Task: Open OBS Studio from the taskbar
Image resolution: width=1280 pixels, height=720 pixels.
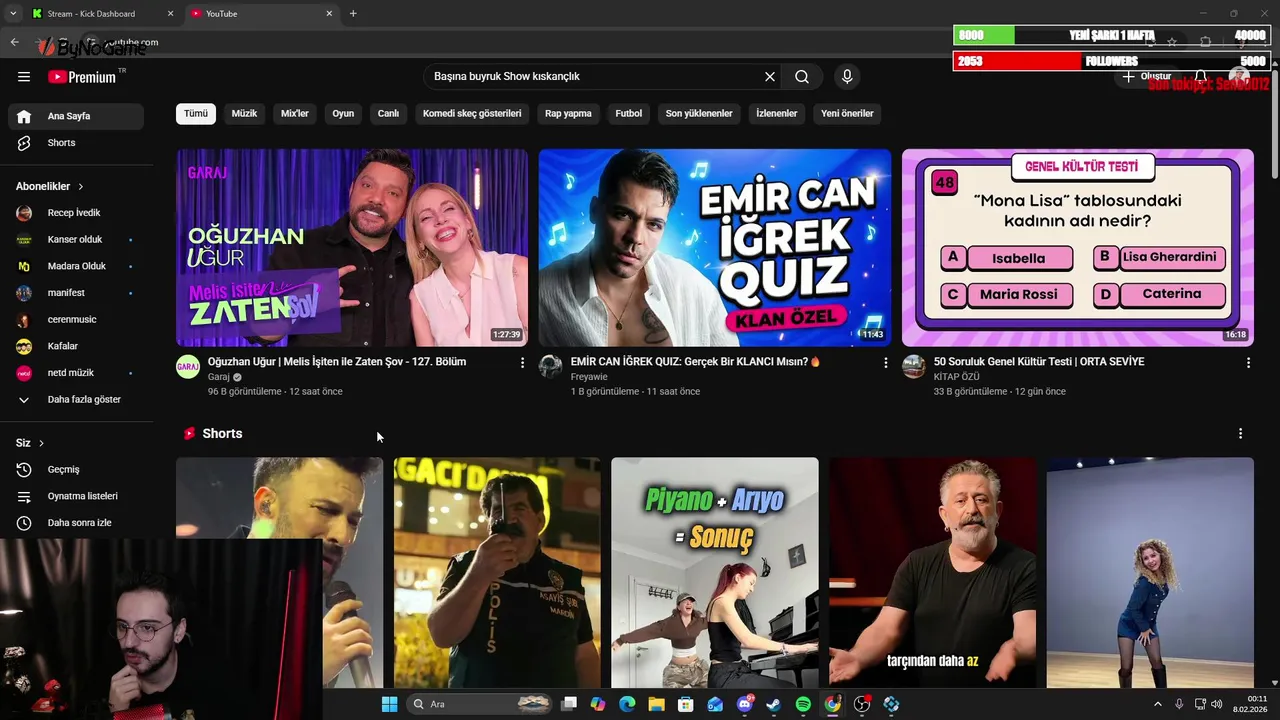Action: (862, 704)
